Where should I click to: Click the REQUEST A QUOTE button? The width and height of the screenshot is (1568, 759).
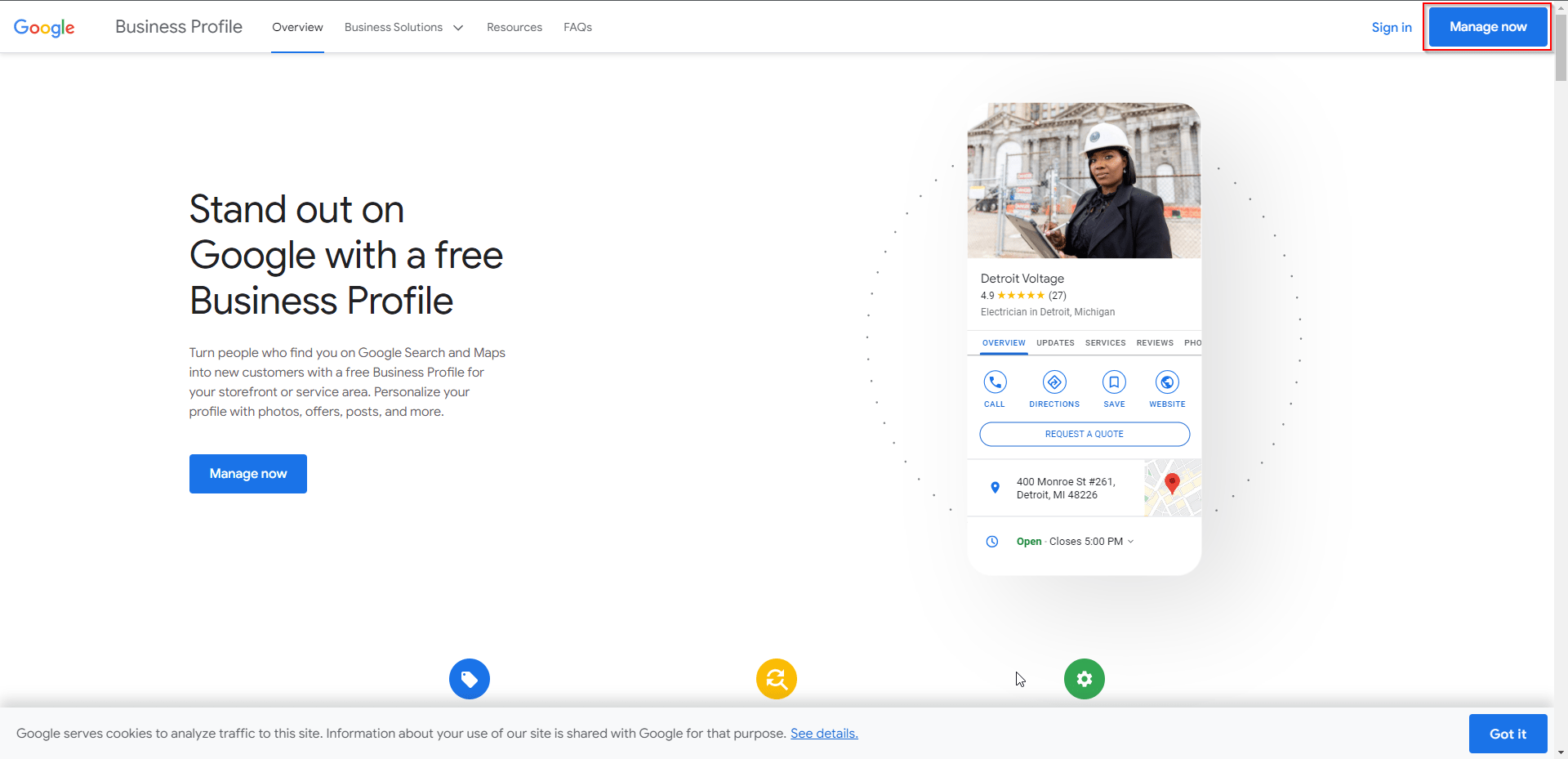[1085, 434]
